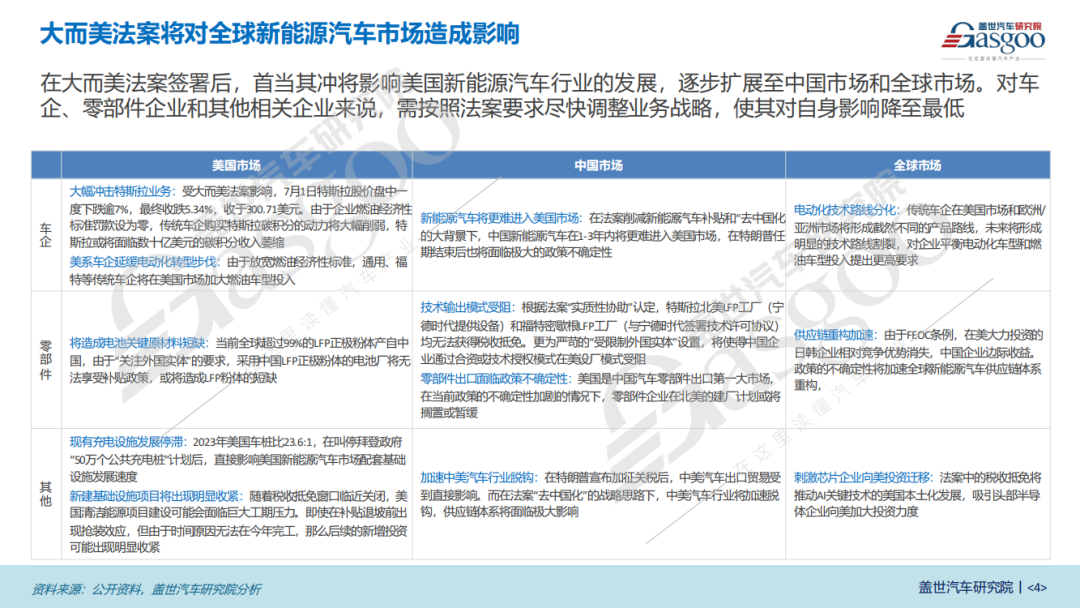
Task: Click the 零部件 row label
Action: 46,360
